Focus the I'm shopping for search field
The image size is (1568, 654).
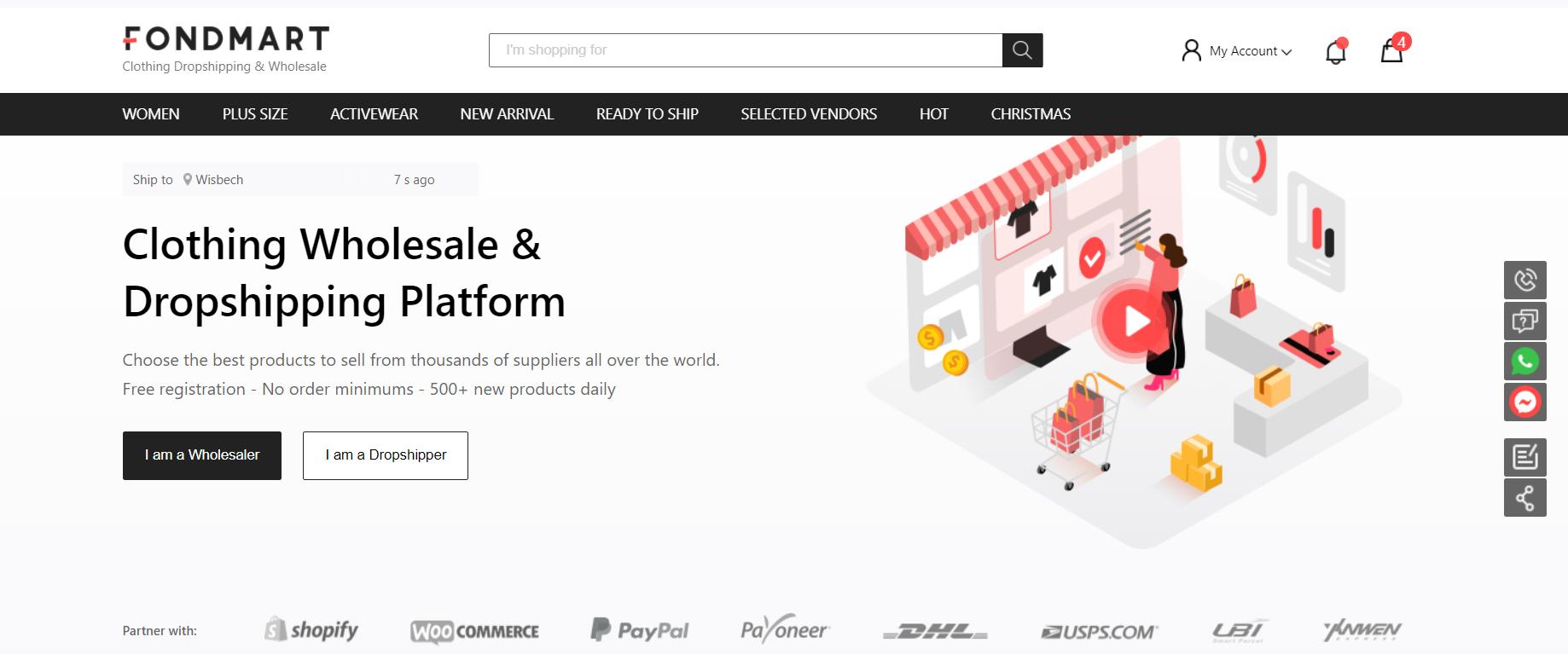click(x=746, y=50)
